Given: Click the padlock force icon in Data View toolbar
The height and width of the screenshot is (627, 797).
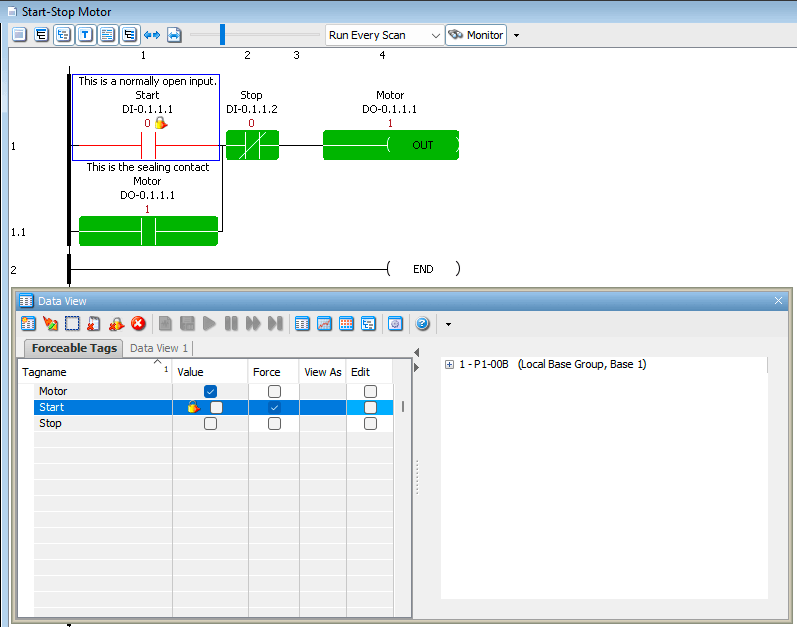Looking at the screenshot, I should tap(116, 324).
